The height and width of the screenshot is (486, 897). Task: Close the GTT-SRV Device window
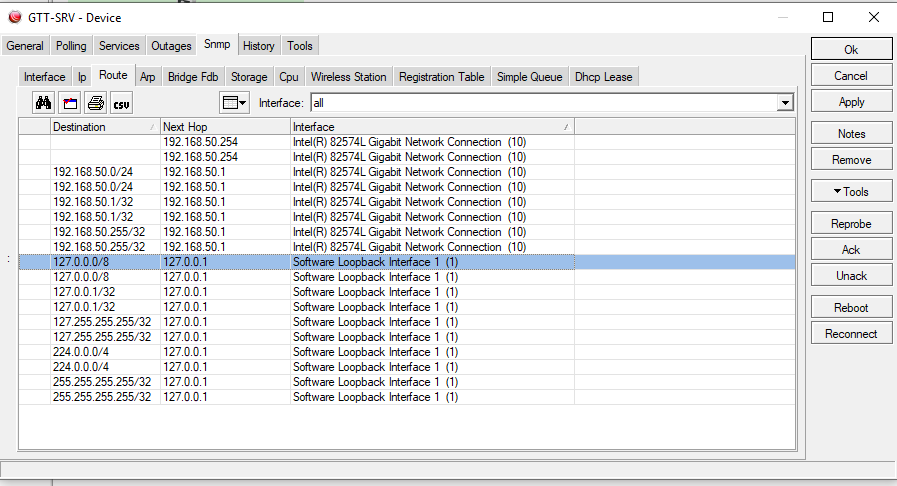pyautogui.click(x=874, y=17)
